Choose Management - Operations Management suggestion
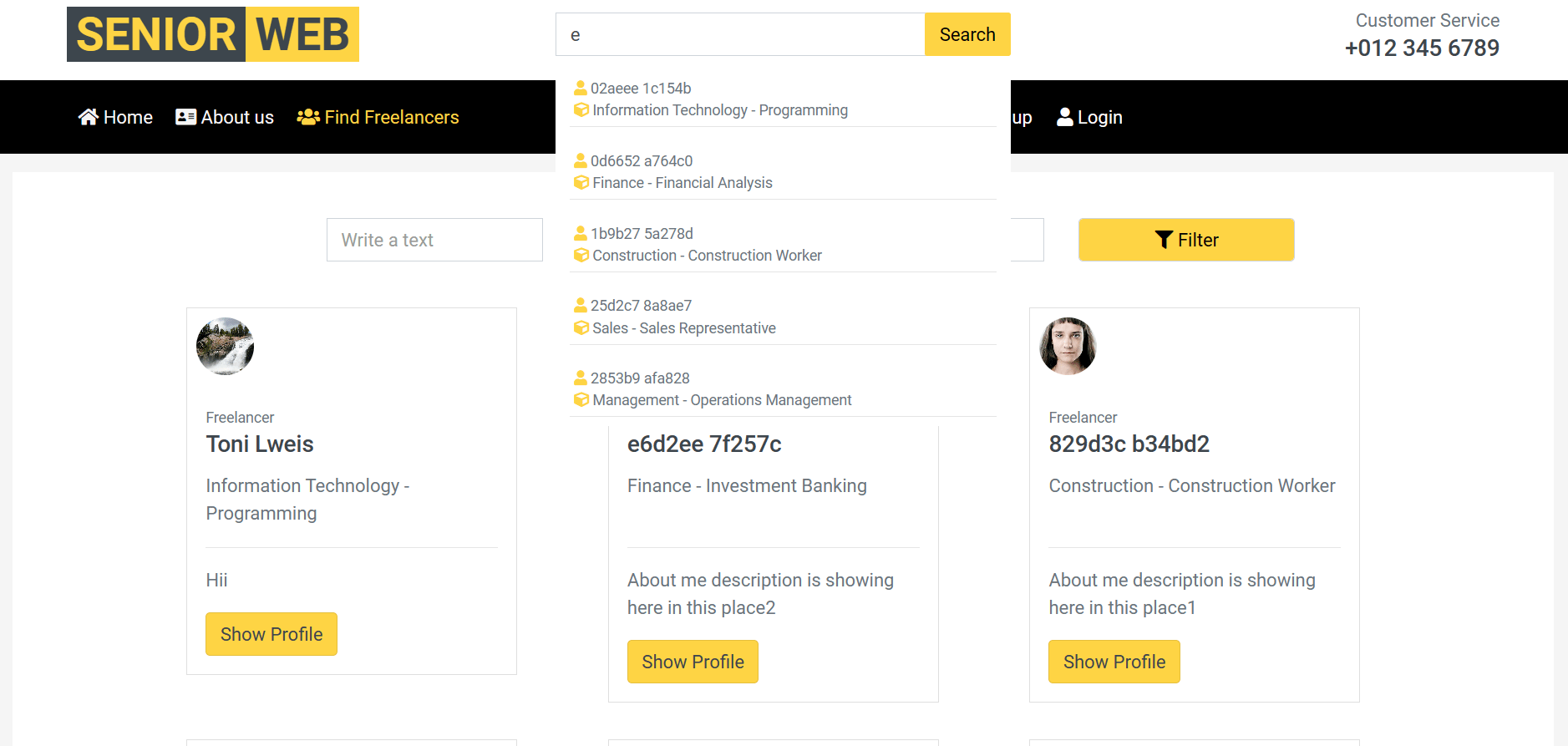Viewport: 1568px width, 746px height. point(722,400)
